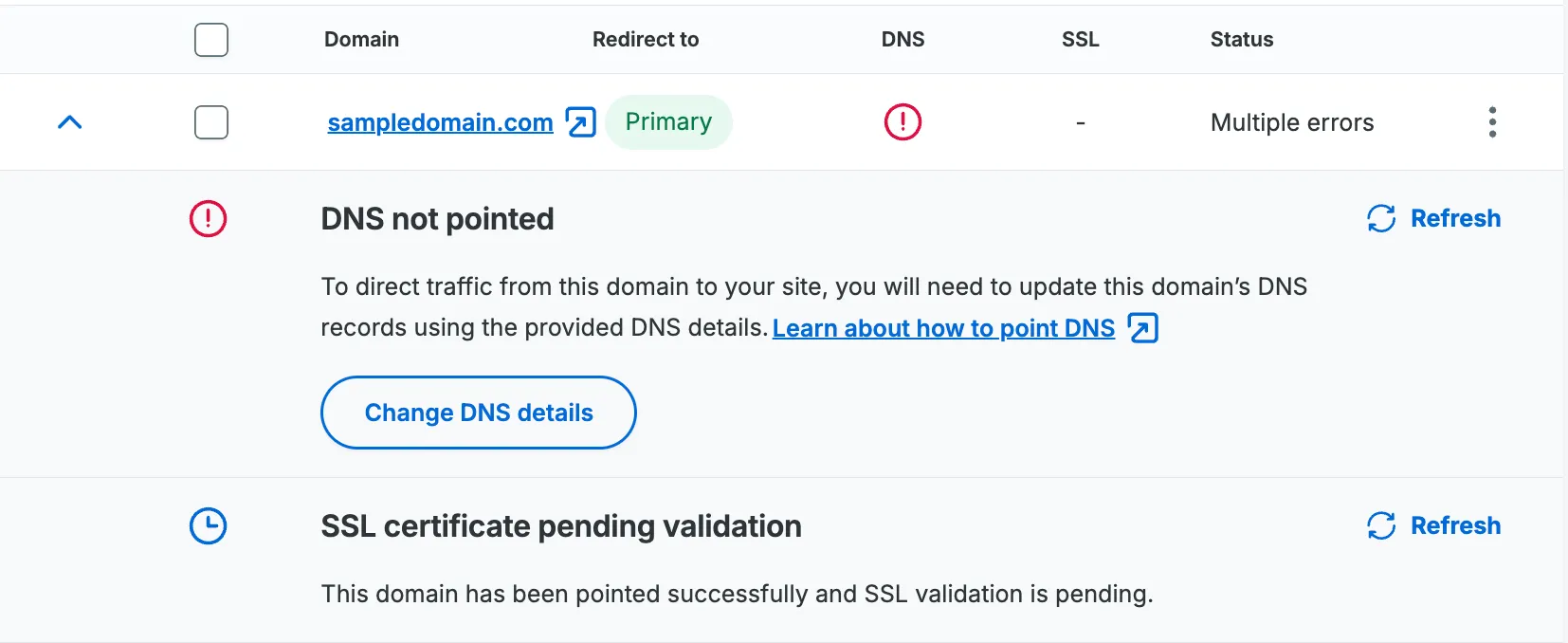1568x643 pixels.
Task: Click the external link icon after Learn about DNS
Action: [x=1143, y=327]
